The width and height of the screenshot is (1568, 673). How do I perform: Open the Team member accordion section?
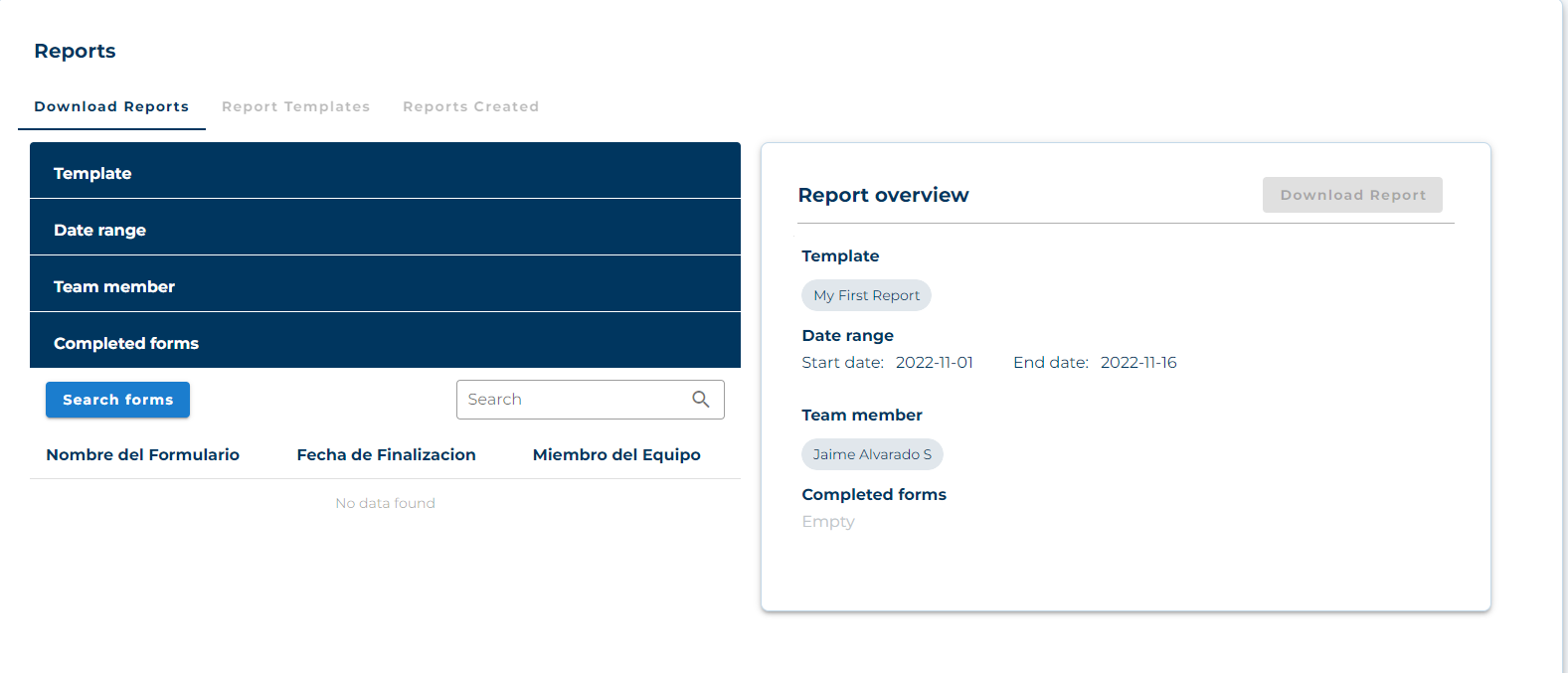click(x=385, y=285)
